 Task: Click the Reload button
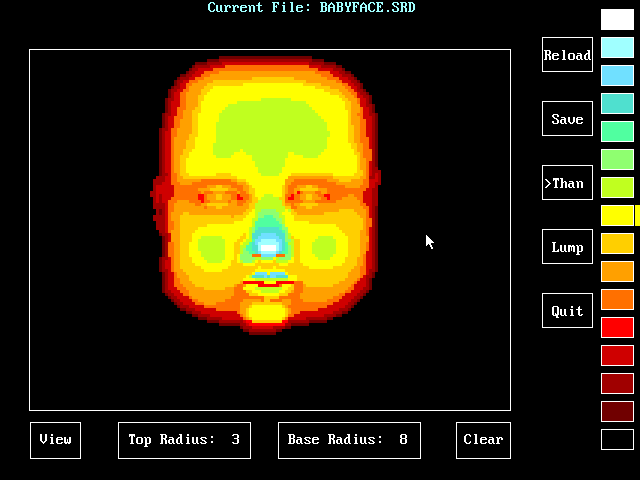click(567, 55)
